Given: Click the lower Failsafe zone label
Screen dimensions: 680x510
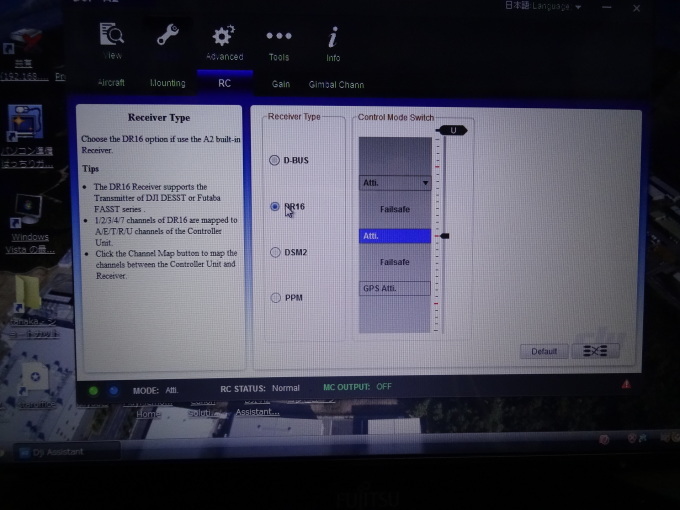Looking at the screenshot, I should [395, 262].
